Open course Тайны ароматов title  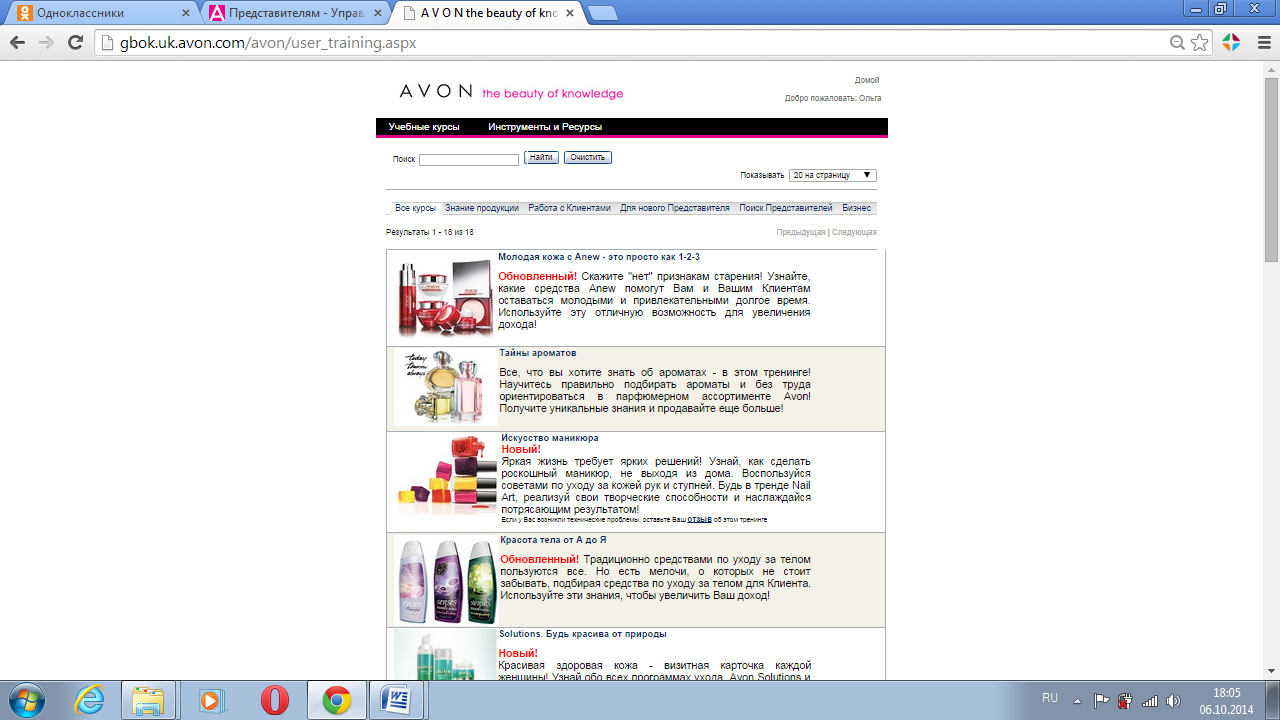(x=538, y=353)
